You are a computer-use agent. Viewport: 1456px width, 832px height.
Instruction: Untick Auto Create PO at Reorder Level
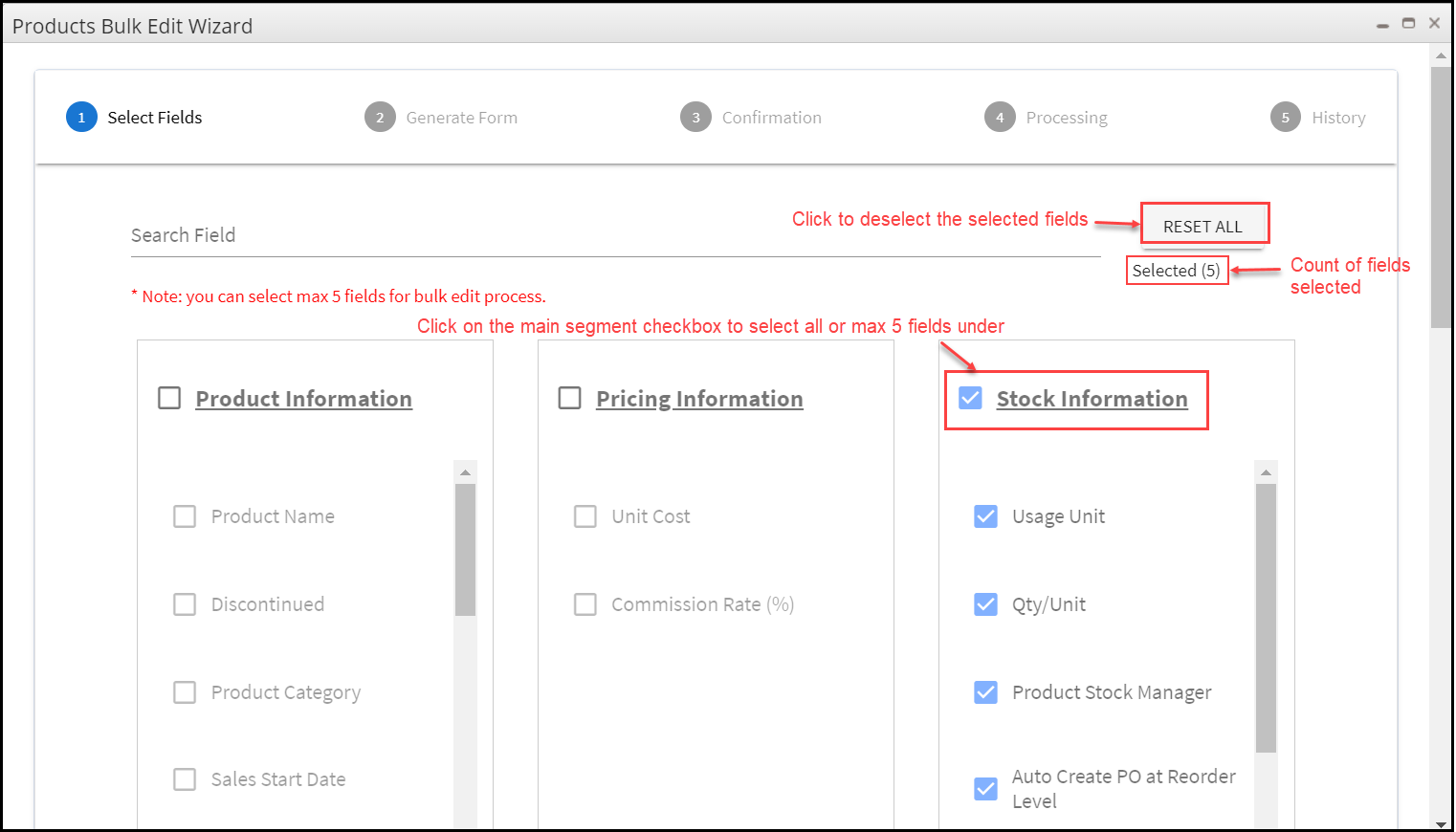click(985, 788)
